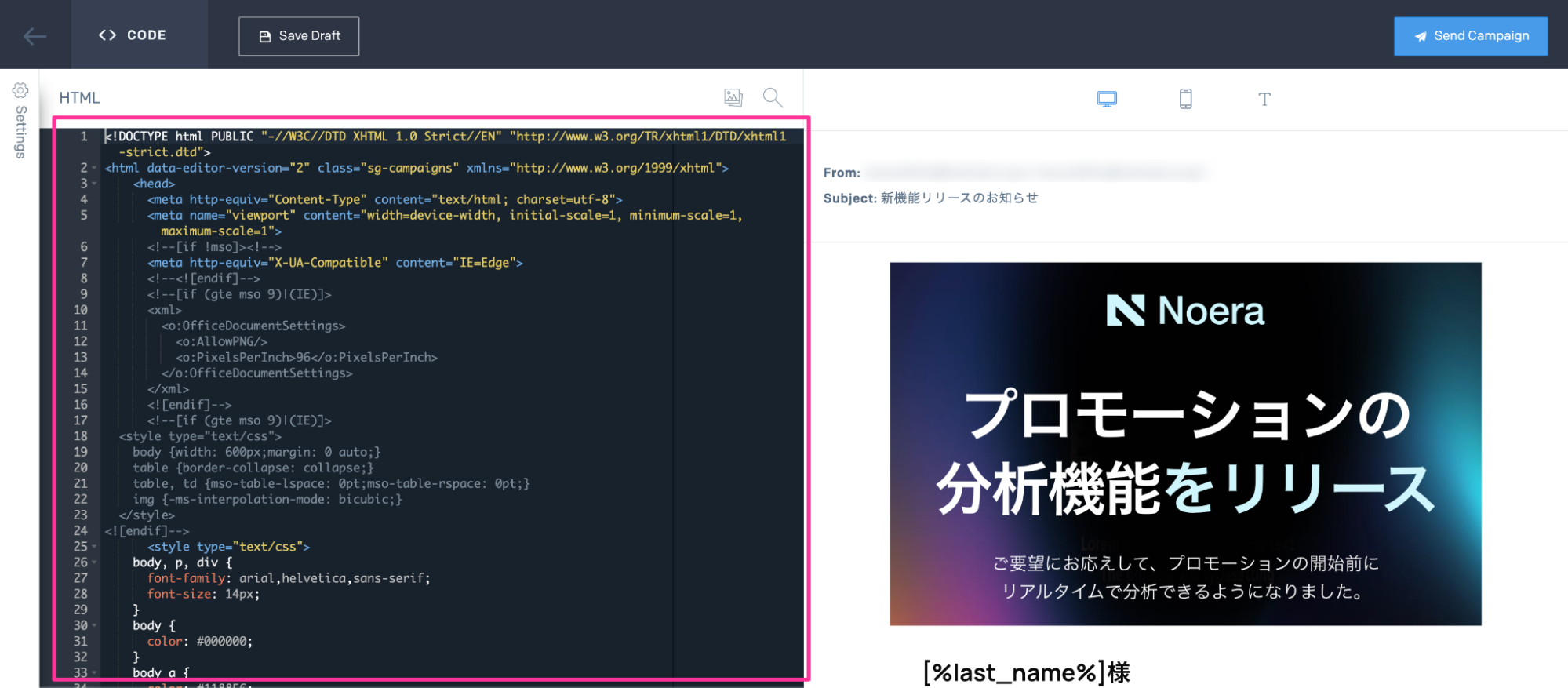
Task: Click the border-collapse table rule line
Action: click(253, 468)
